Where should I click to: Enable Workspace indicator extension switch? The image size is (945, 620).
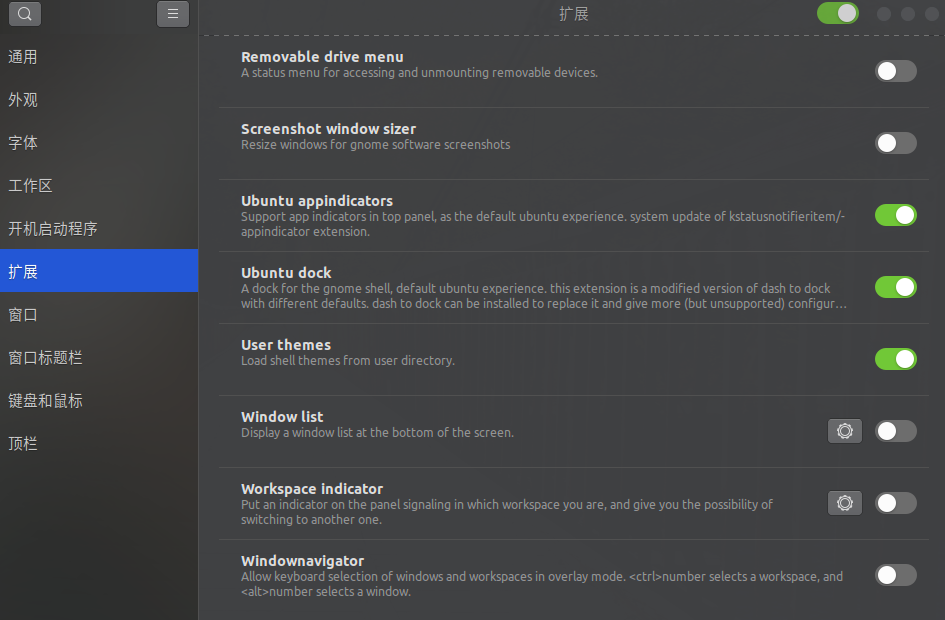(x=896, y=503)
